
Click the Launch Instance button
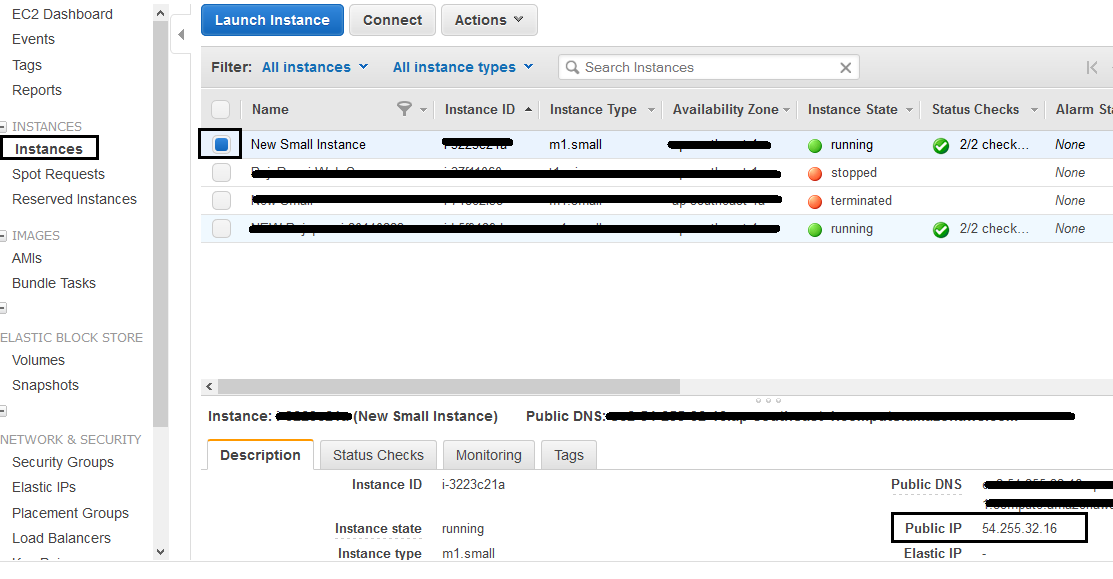tap(271, 20)
